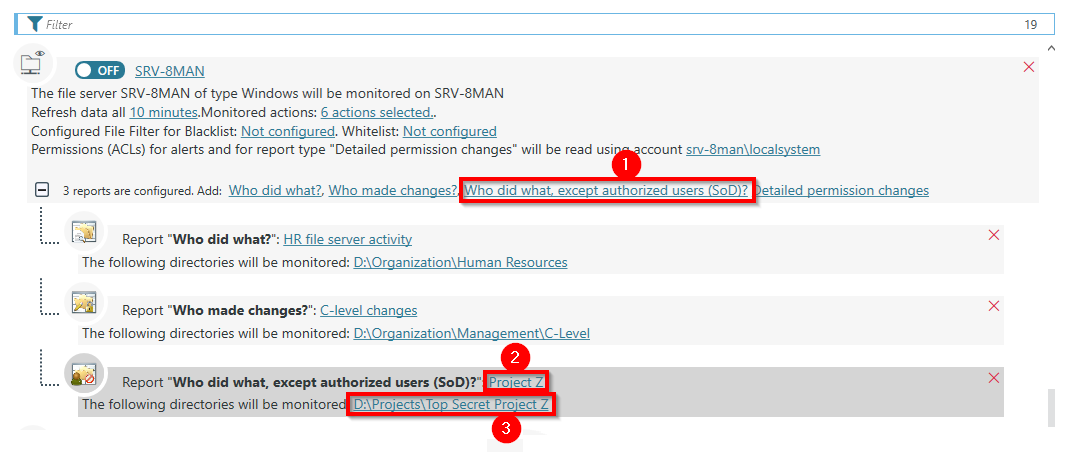Viewport: 1069px width, 455px height.
Task: Configure the Blacklist file filter
Action: tap(287, 131)
